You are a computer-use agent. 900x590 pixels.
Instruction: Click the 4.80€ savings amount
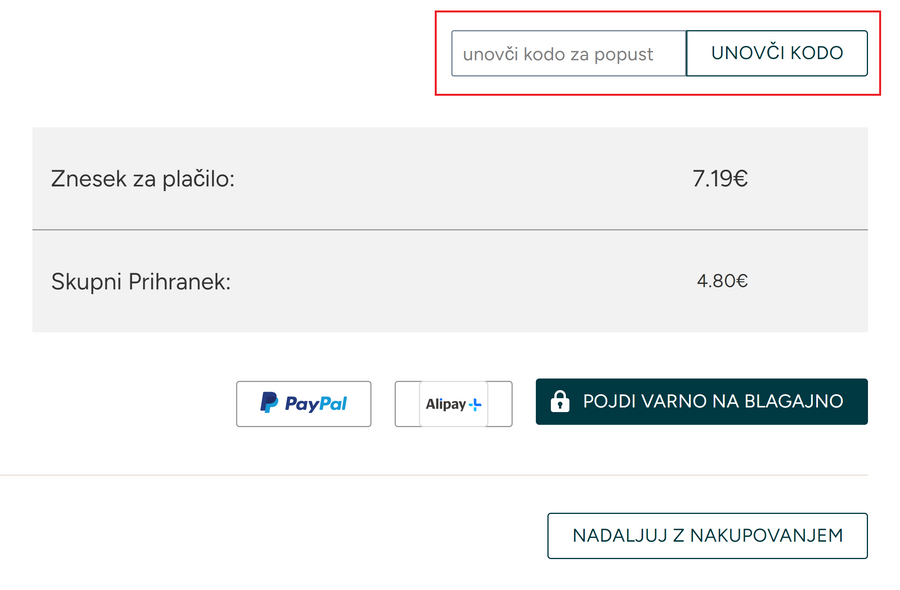pos(722,282)
